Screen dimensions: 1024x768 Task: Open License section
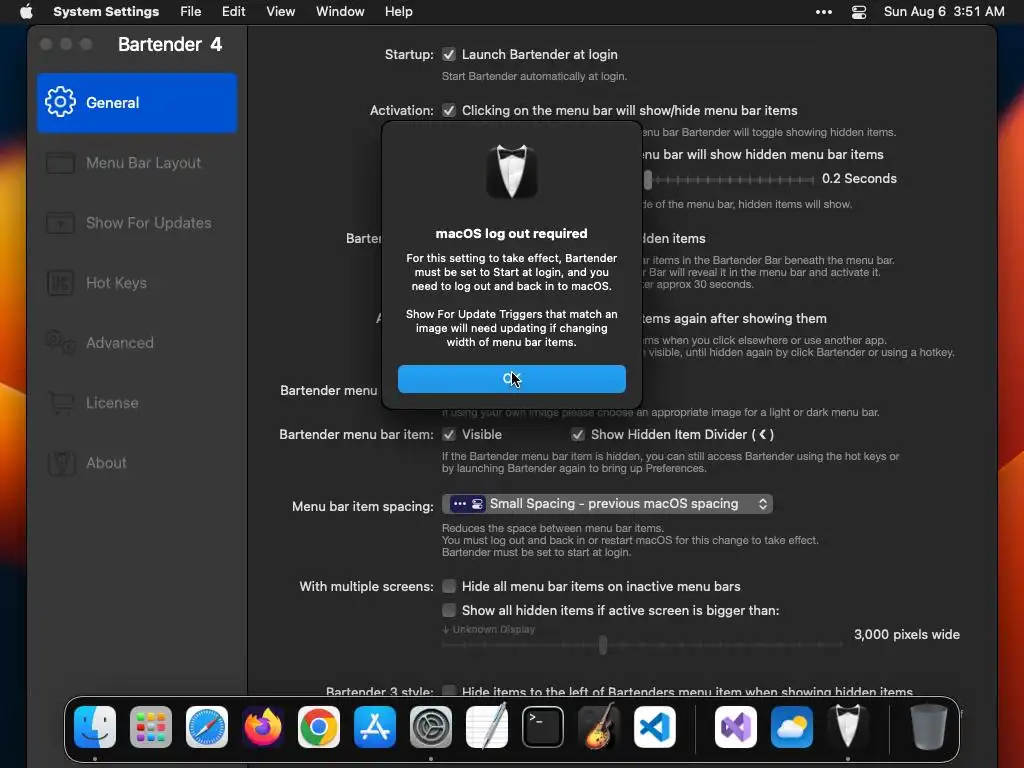tap(136, 403)
